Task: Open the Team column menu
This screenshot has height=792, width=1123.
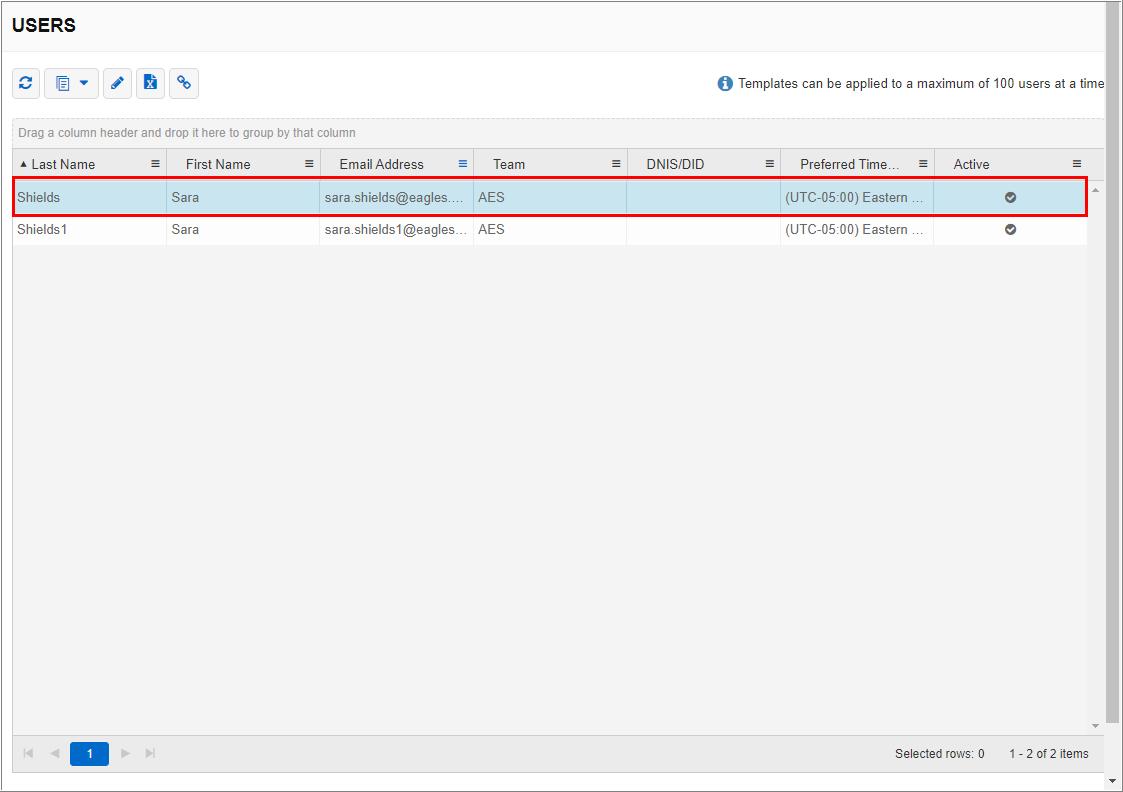Action: pyautogui.click(x=614, y=163)
